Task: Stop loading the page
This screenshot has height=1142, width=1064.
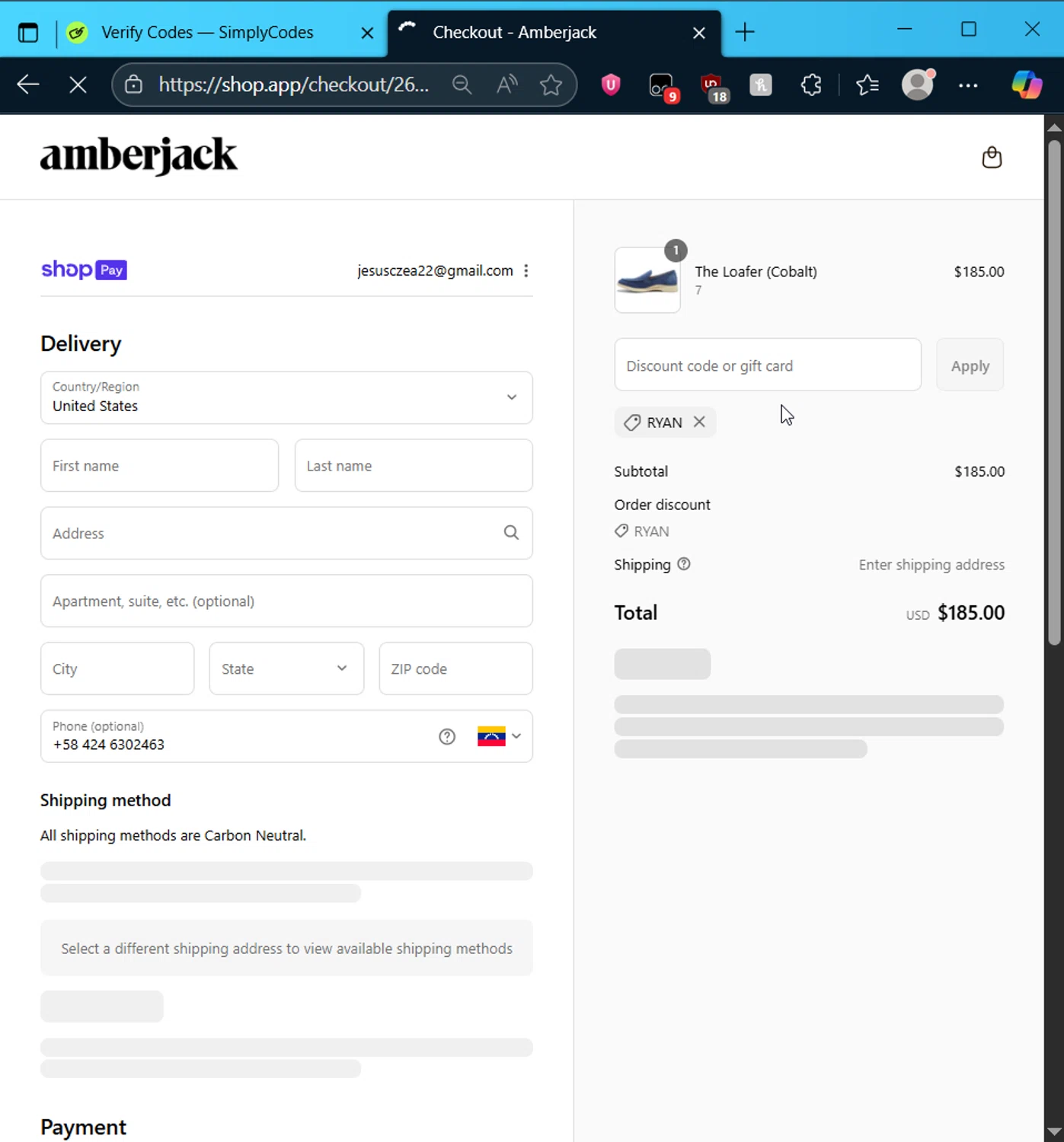Action: (78, 85)
